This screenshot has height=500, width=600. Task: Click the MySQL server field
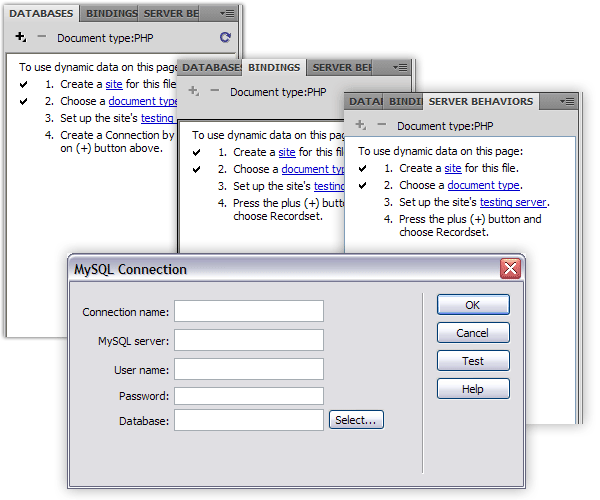249,340
